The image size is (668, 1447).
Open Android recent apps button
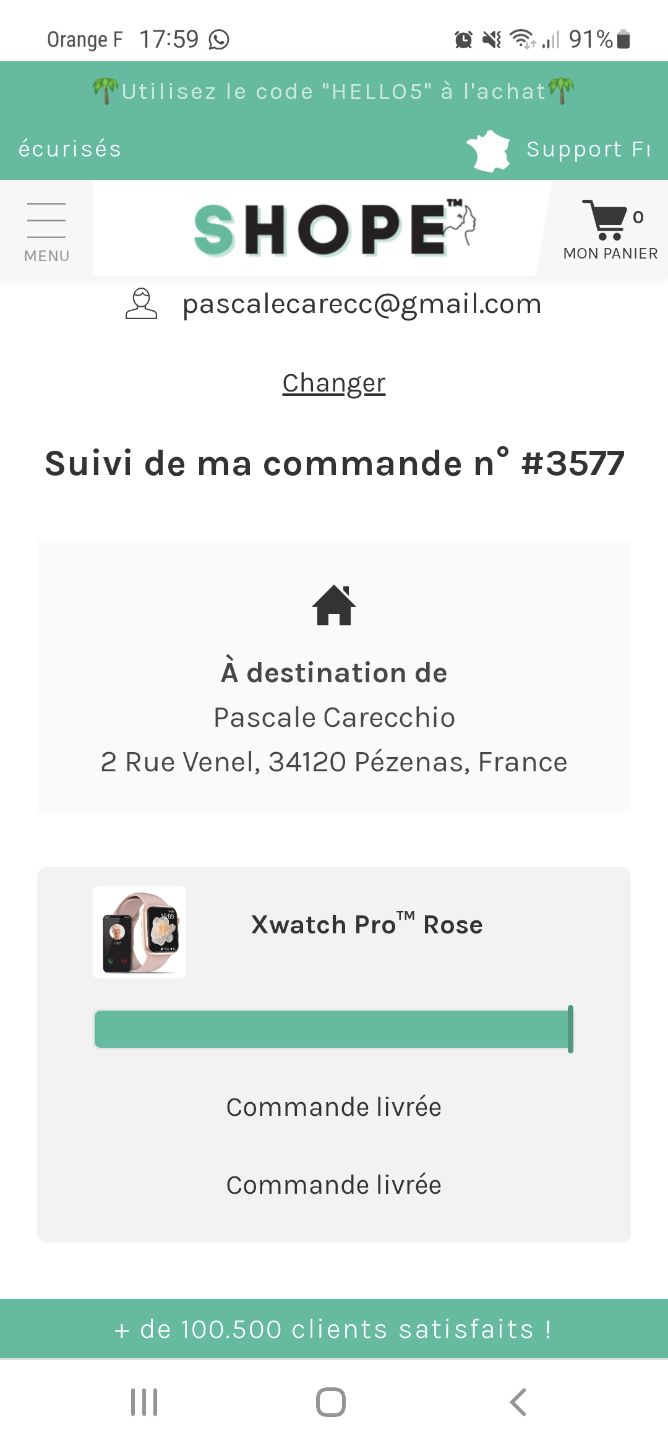144,1402
